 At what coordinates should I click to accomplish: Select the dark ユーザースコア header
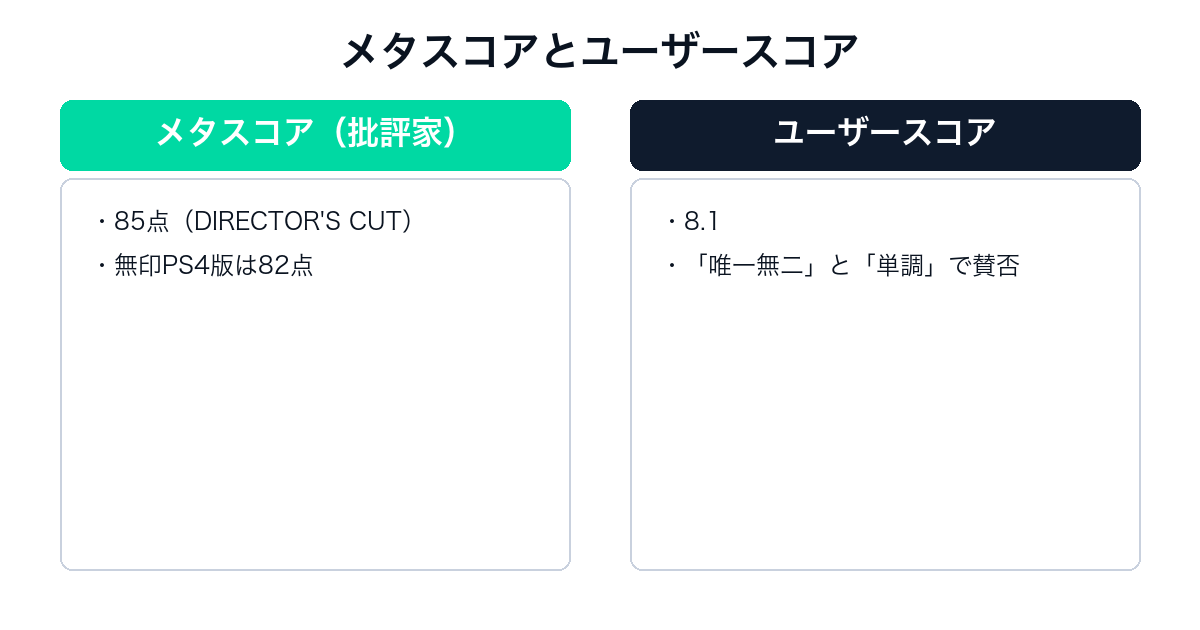tap(885, 135)
